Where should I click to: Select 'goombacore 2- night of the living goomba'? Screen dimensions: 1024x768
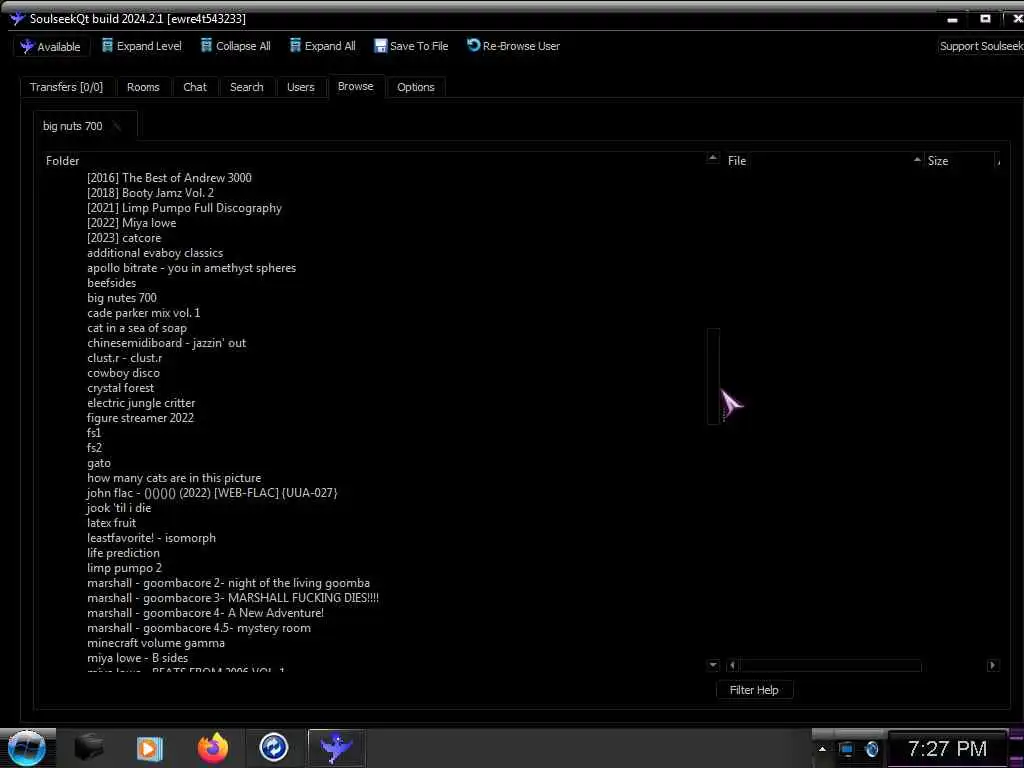point(229,583)
